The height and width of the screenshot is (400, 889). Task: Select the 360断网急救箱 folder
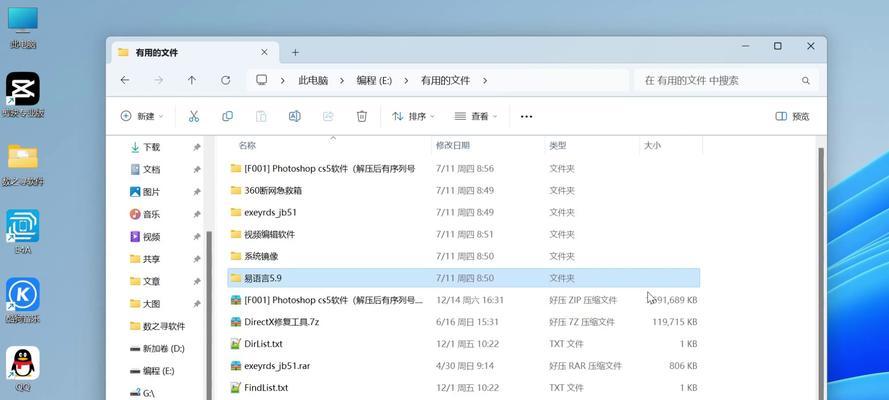pyautogui.click(x=463, y=190)
